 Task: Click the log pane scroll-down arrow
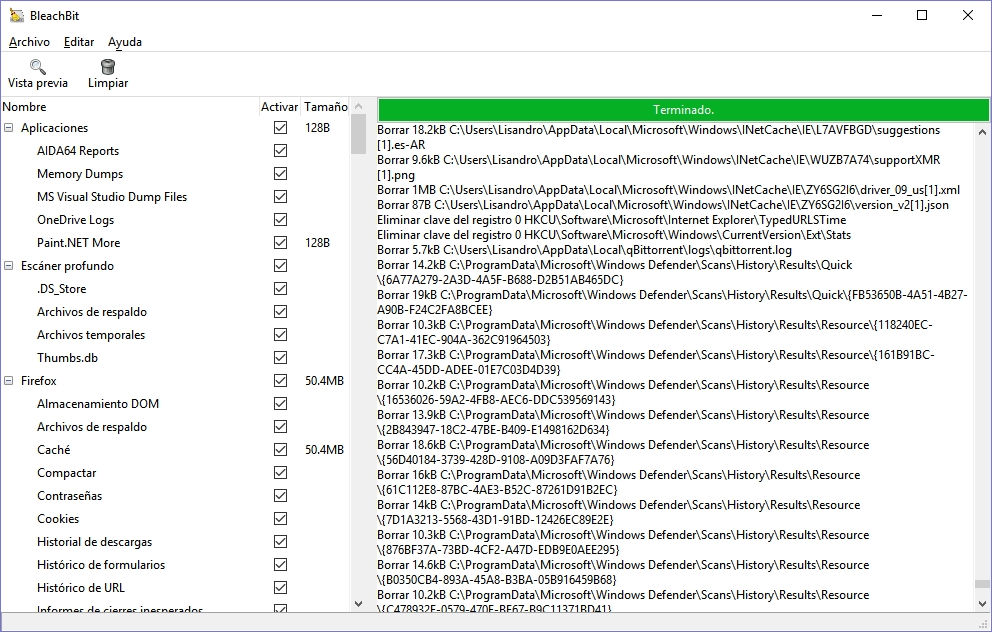point(982,604)
